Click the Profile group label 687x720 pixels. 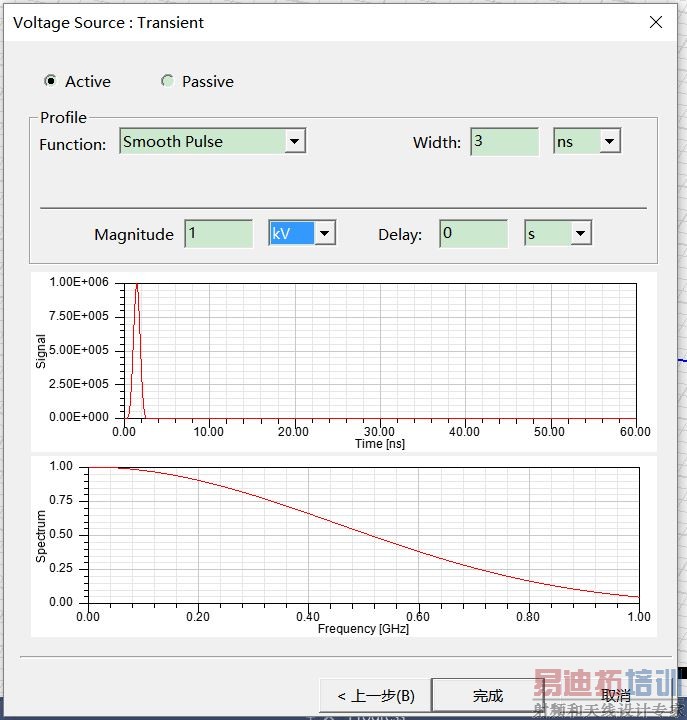click(63, 118)
